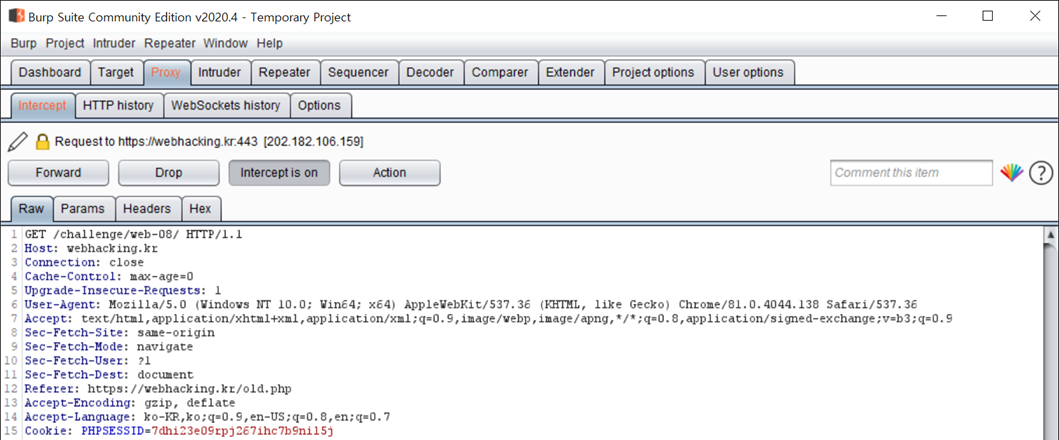Switch to the Extender tab
Viewport: 1059px width, 440px height.
(x=570, y=72)
